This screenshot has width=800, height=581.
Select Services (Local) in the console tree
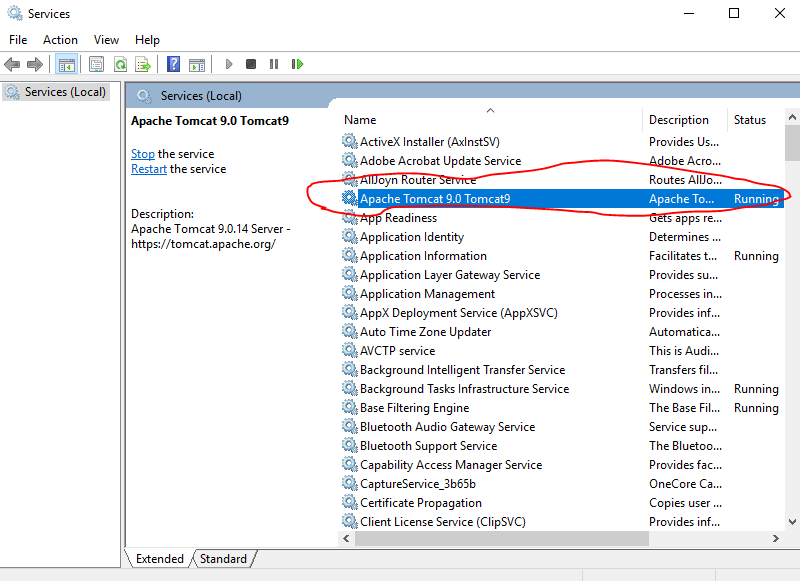[56, 92]
